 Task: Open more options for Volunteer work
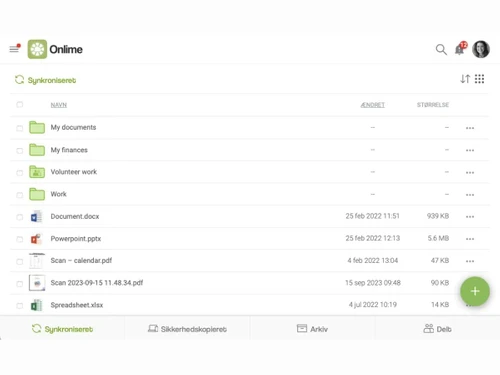(470, 173)
